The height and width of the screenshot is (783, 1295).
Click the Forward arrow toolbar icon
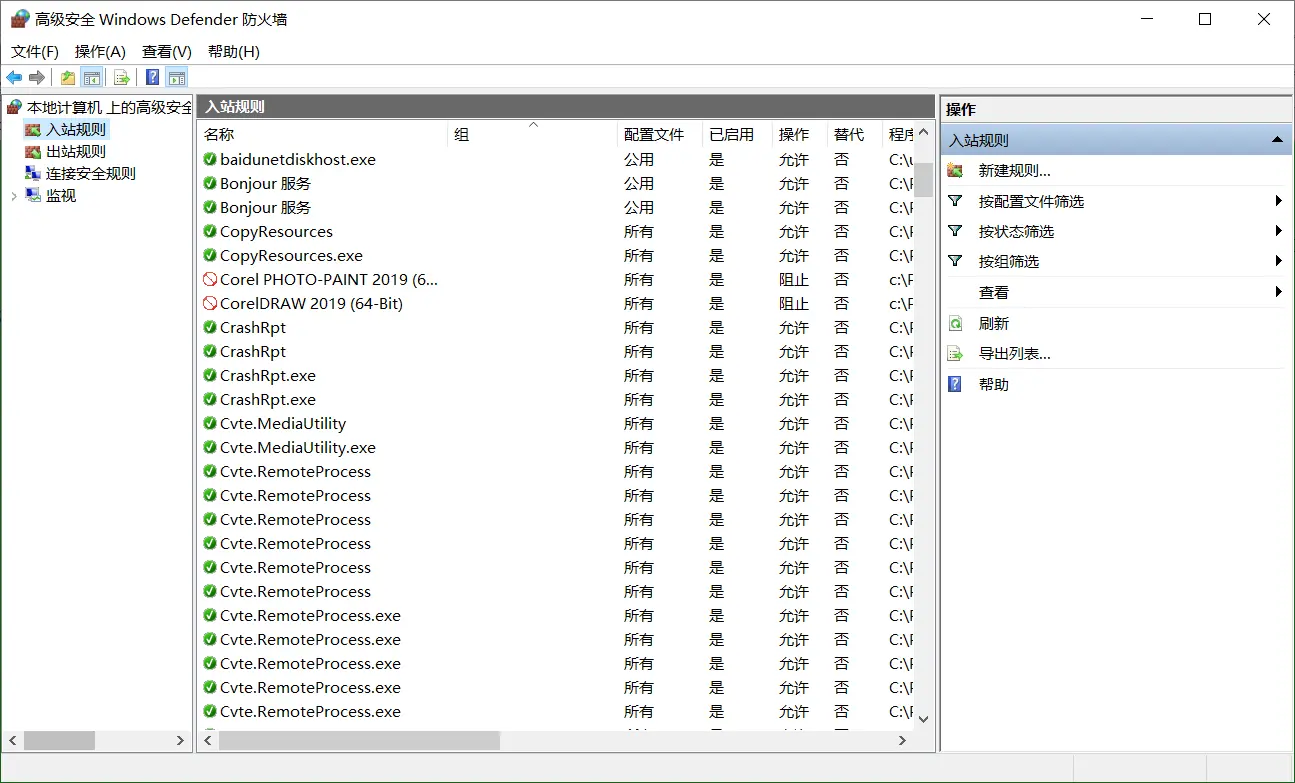pos(37,78)
